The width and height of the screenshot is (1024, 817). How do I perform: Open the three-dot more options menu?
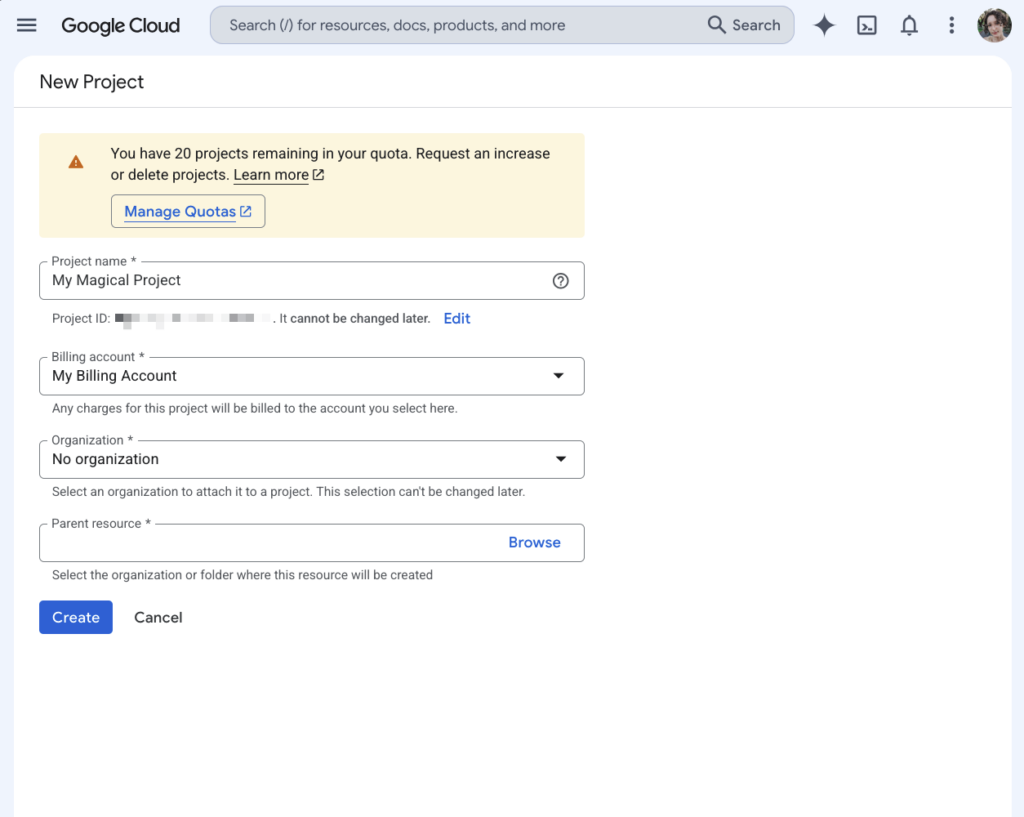coord(952,25)
